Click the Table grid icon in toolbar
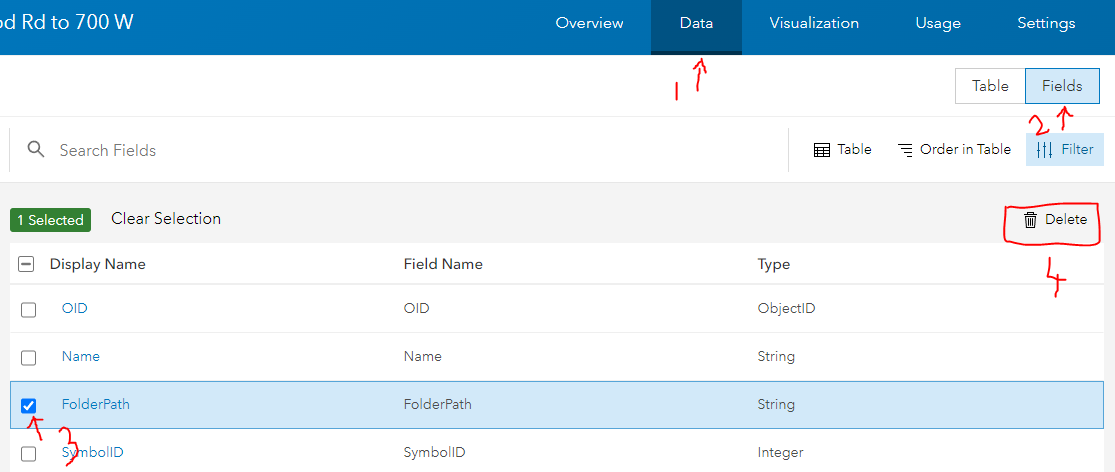The width and height of the screenshot is (1115, 472). [822, 150]
